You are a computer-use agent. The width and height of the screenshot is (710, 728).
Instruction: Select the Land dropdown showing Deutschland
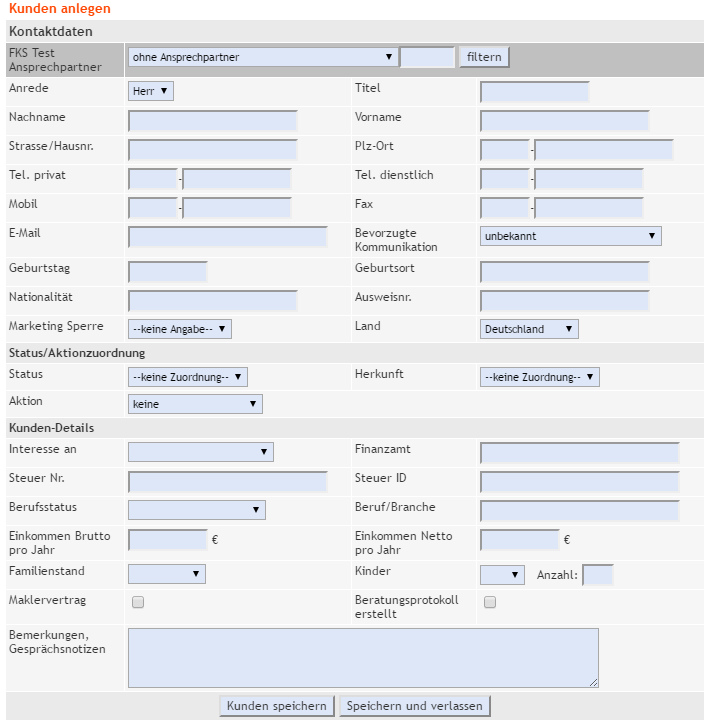[x=529, y=329]
